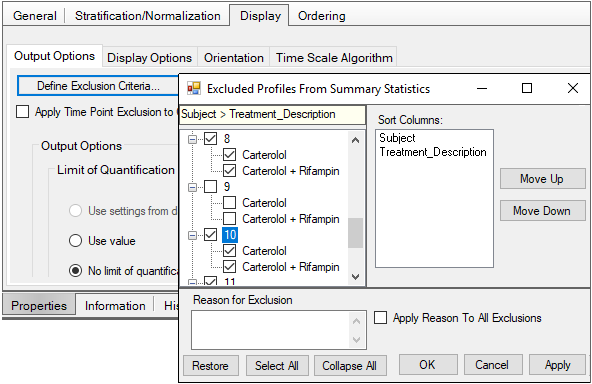This screenshot has height=384, width=592.
Task: Toggle the checkbox for subject 8
Action: point(211,139)
